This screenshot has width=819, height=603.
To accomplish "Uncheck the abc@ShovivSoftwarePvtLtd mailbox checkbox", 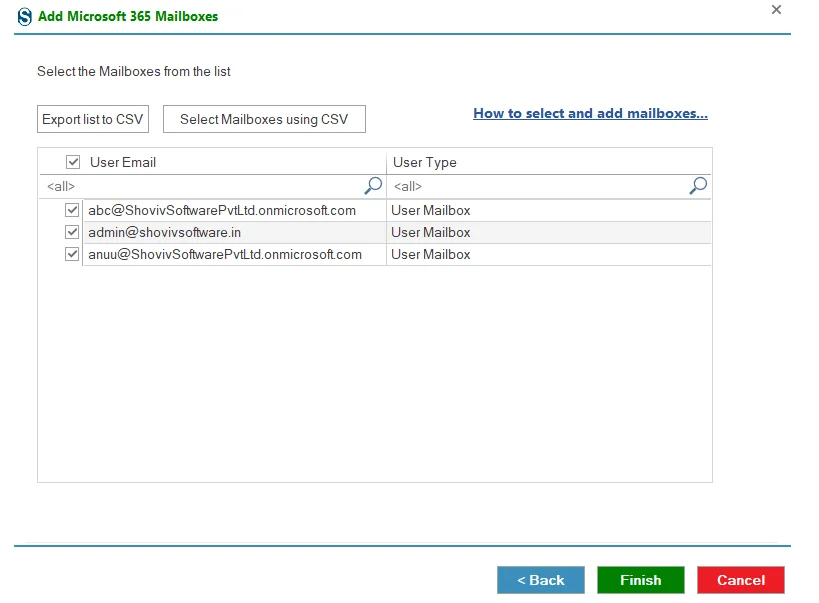I will [72, 210].
